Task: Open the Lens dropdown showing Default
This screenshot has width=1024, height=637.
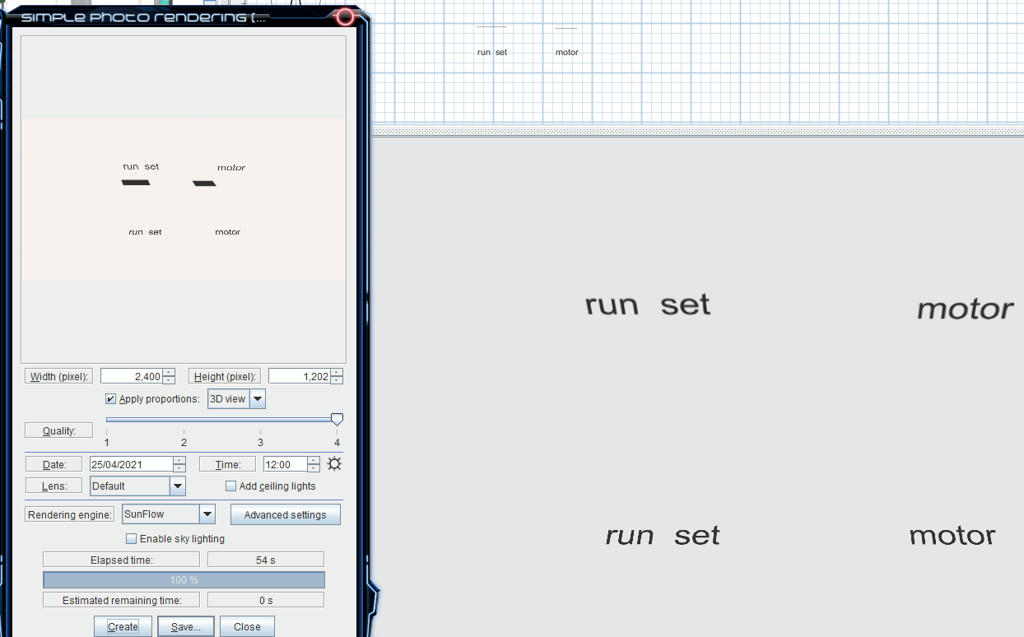Action: [x=138, y=486]
